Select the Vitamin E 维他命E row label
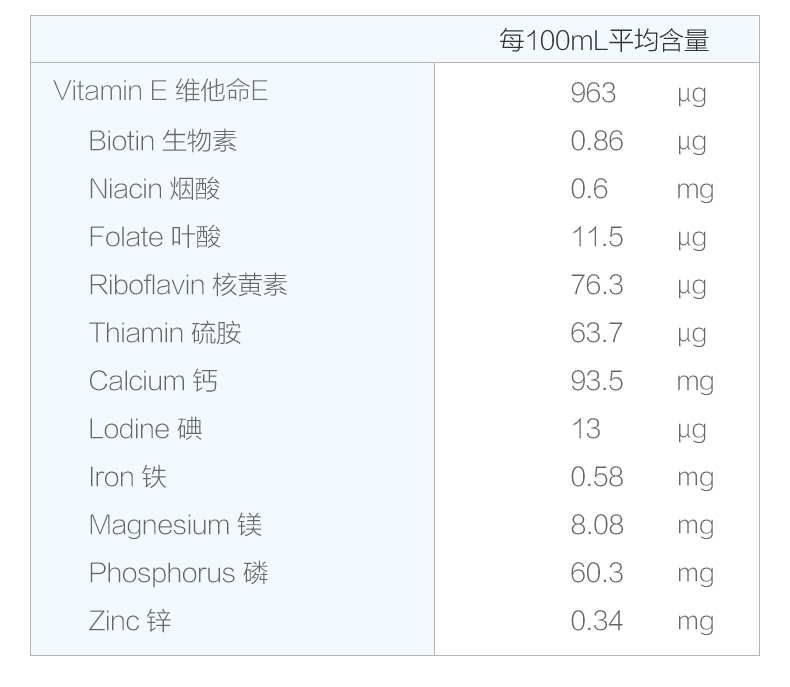The height and width of the screenshot is (687, 790). (161, 92)
